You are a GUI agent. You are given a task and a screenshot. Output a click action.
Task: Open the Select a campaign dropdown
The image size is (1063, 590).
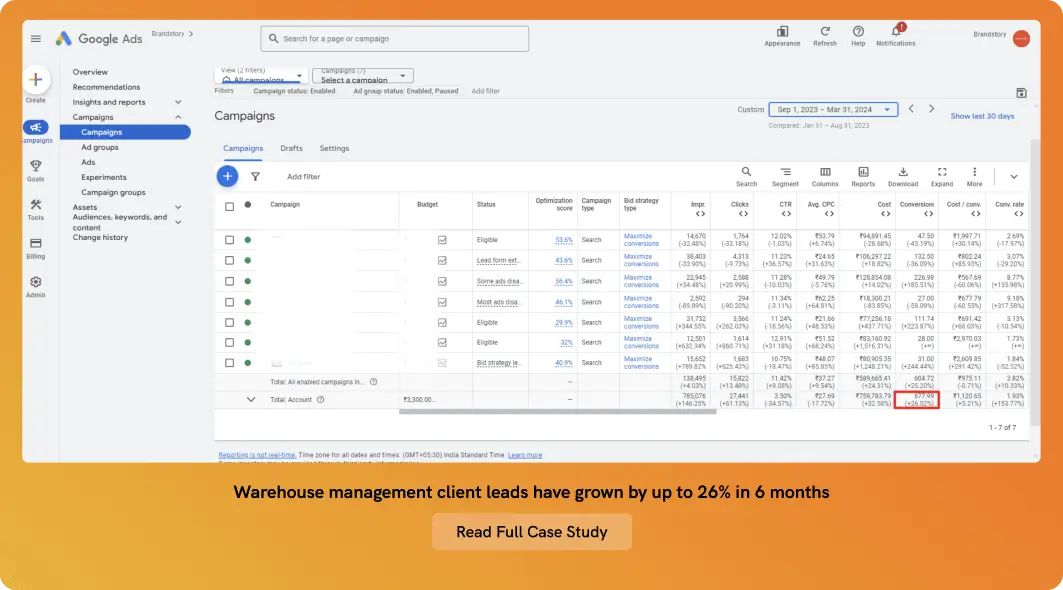coord(362,76)
